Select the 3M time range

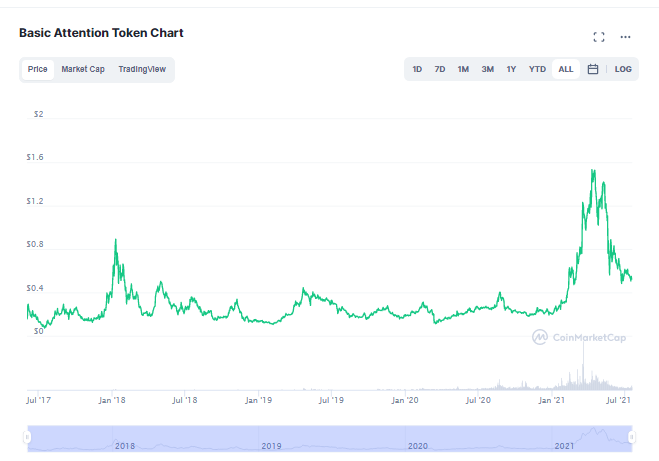pyautogui.click(x=488, y=69)
